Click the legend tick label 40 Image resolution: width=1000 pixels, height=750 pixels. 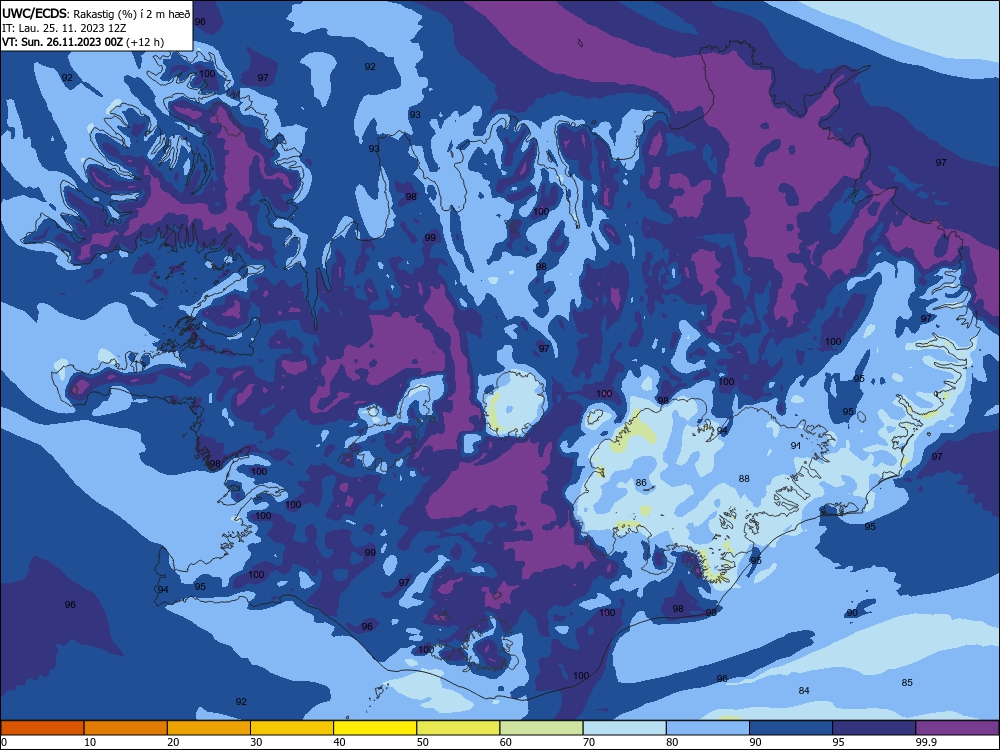tap(340, 742)
